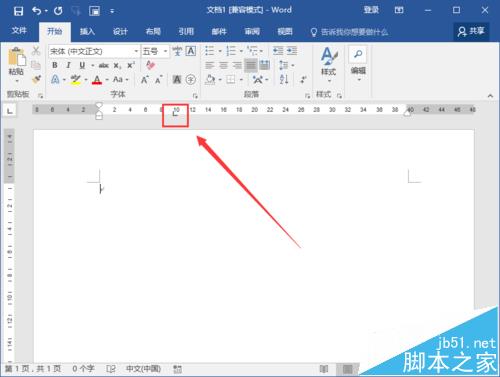Open the Styles (样式) gallery icon

(x=329, y=56)
